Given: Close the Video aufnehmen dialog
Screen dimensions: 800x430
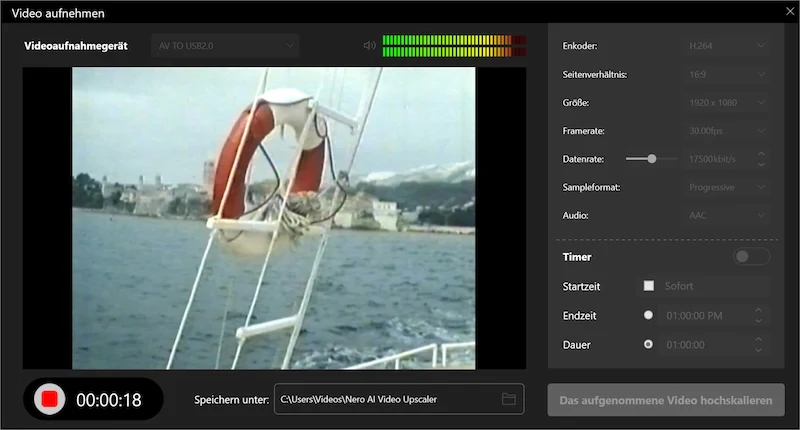Looking at the screenshot, I should 790,11.
